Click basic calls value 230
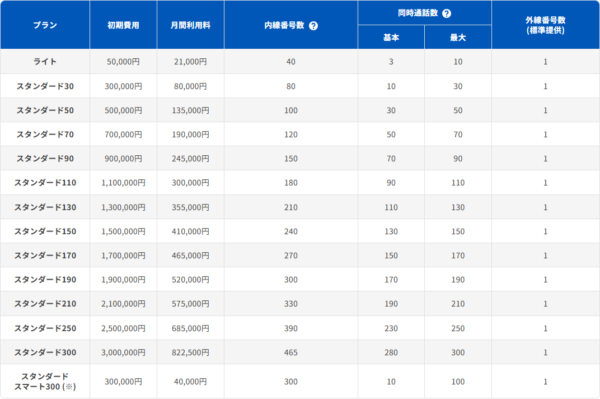The height and width of the screenshot is (399, 600). click(x=391, y=328)
